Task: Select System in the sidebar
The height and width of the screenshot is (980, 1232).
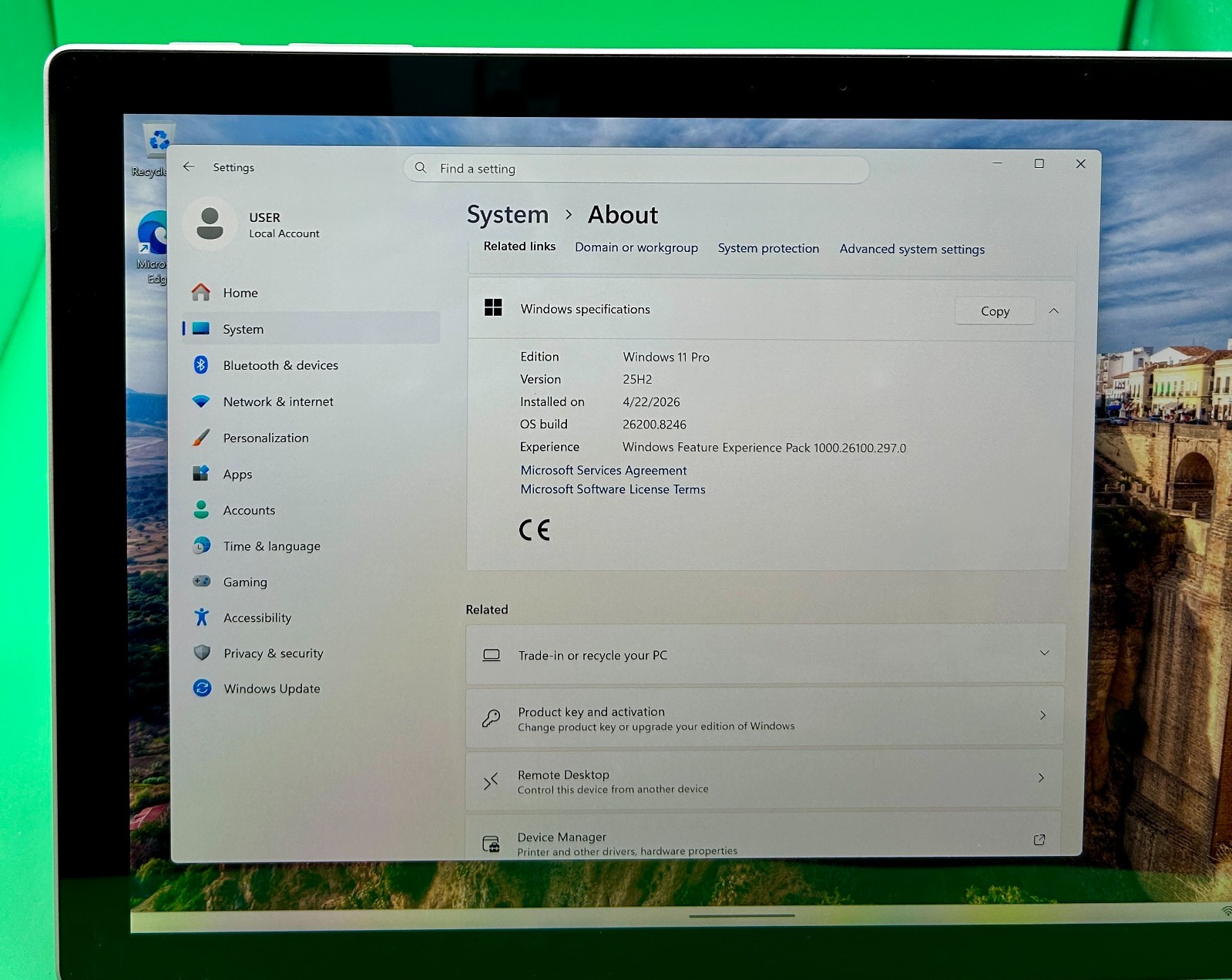Action: [x=311, y=329]
